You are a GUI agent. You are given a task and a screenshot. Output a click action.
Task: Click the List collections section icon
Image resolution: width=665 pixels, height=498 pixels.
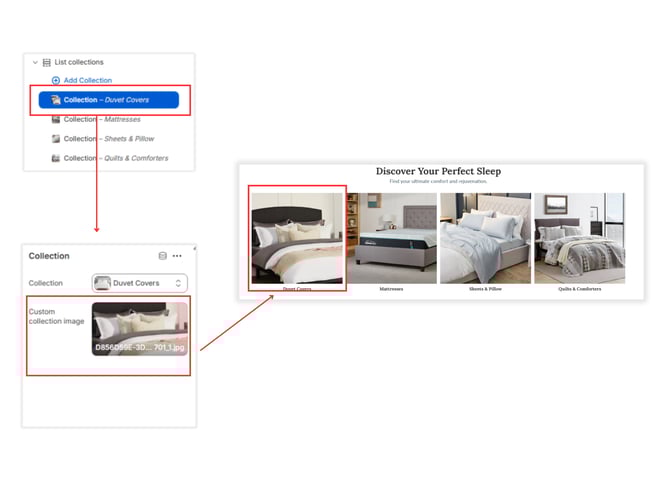click(47, 62)
